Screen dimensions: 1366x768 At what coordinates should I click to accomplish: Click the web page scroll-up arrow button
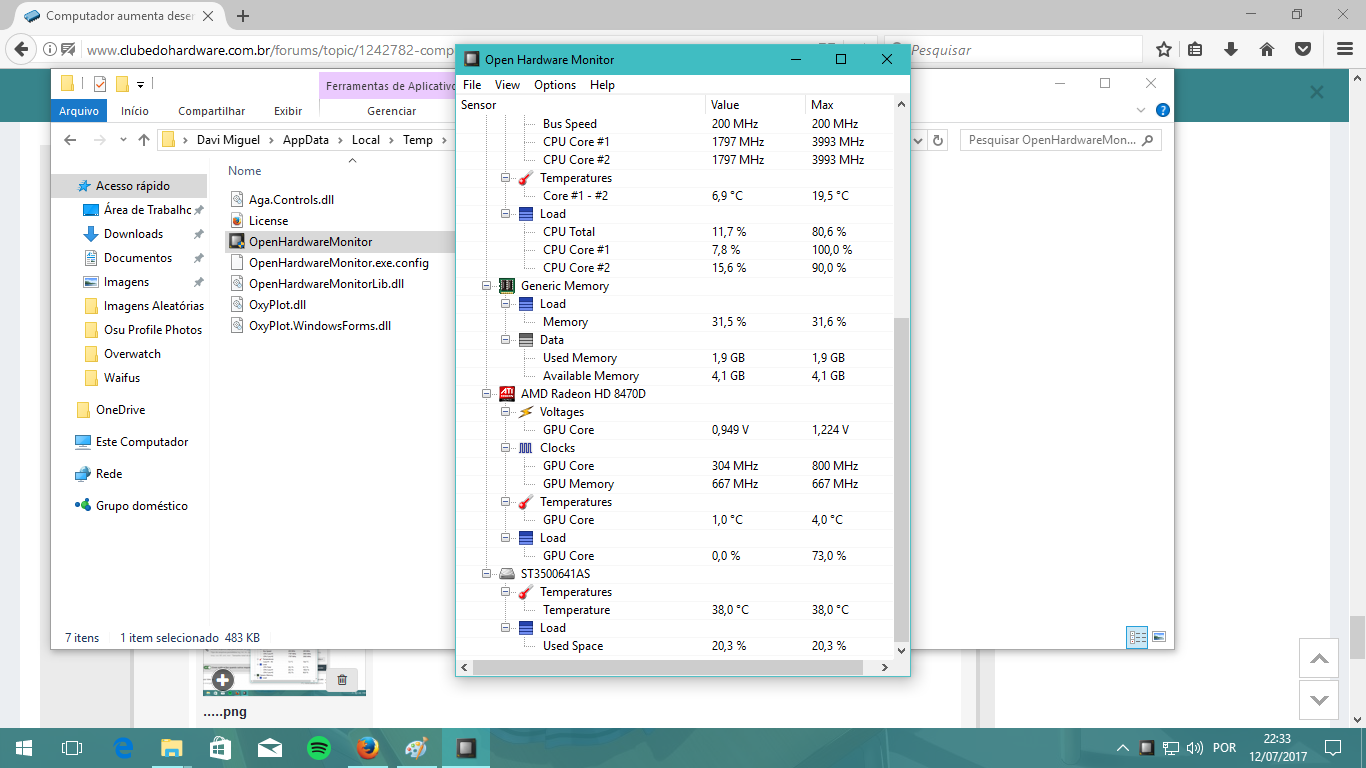(1318, 658)
